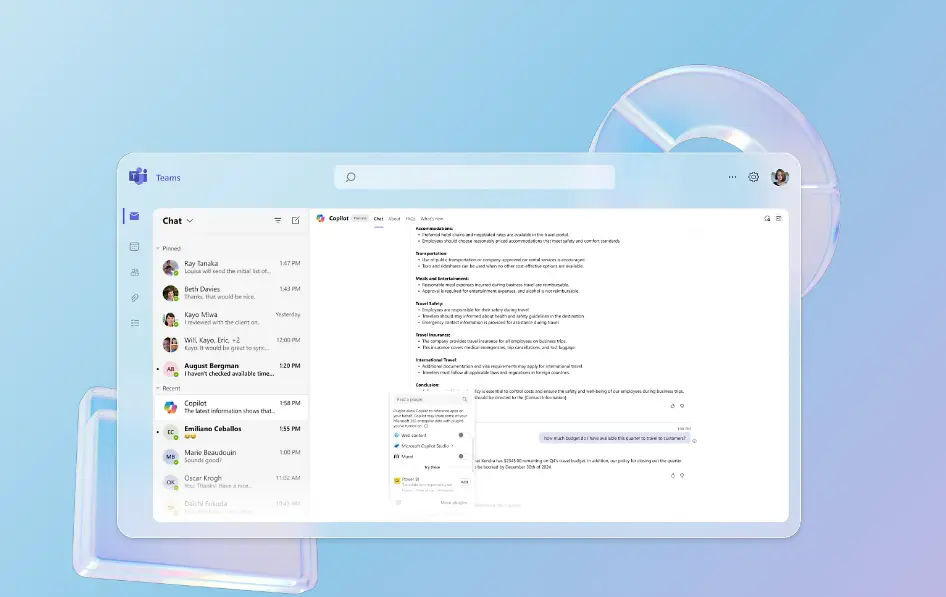946x597 pixels.
Task: Switch to the About tab in Copilot
Action: coord(394,218)
